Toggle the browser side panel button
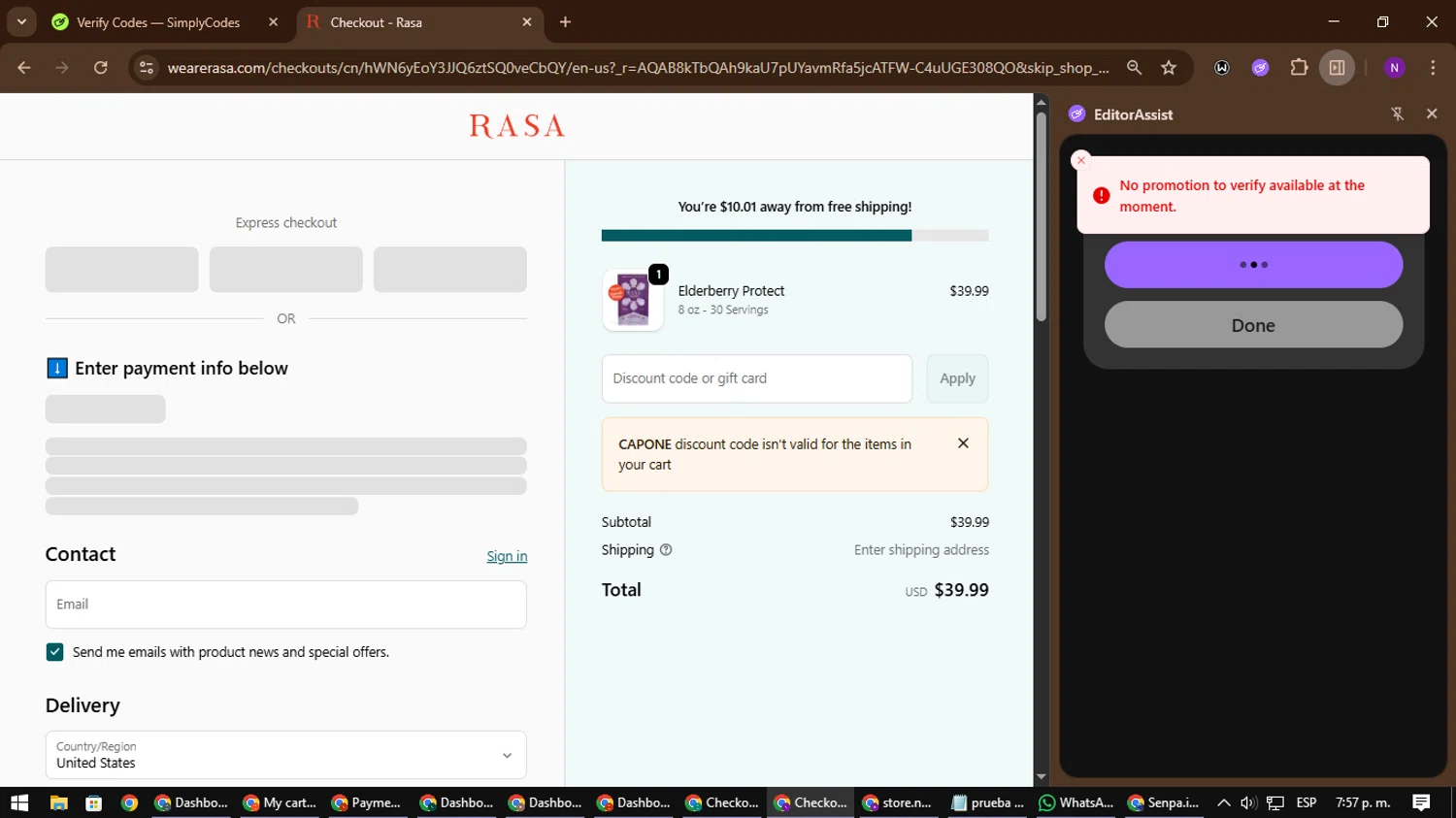The width and height of the screenshot is (1456, 818). (x=1337, y=68)
